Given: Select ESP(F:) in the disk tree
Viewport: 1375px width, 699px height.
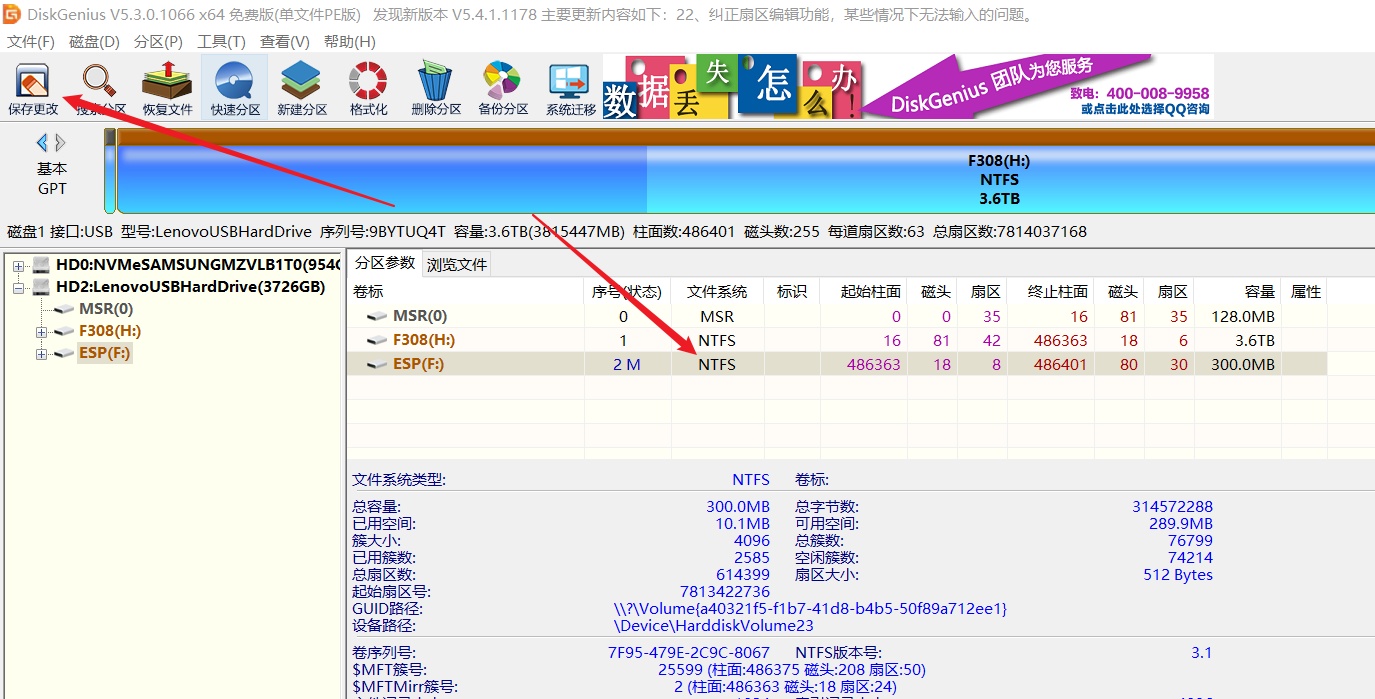Looking at the screenshot, I should 105,353.
